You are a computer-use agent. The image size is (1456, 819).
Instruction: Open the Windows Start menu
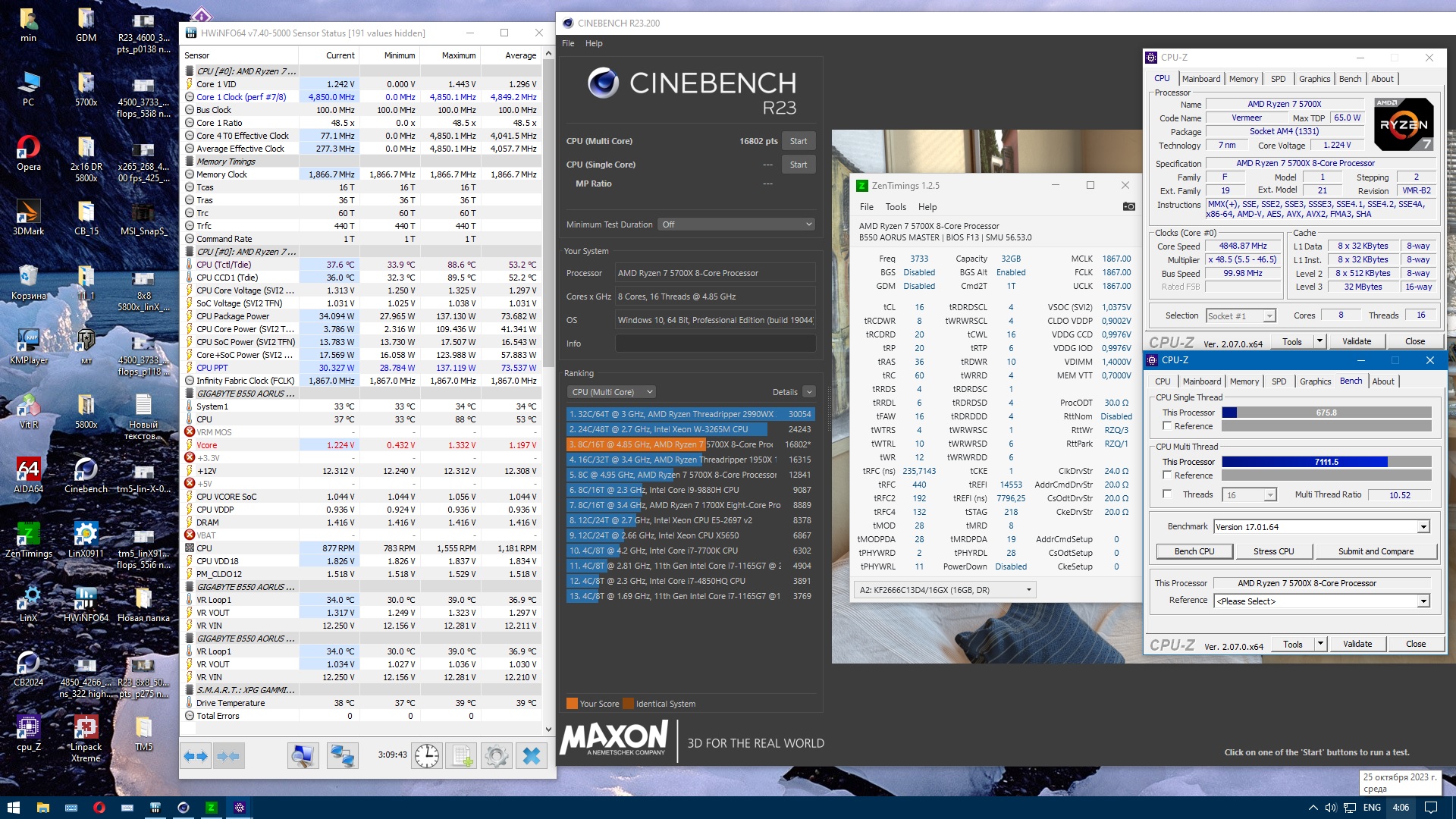(13, 808)
